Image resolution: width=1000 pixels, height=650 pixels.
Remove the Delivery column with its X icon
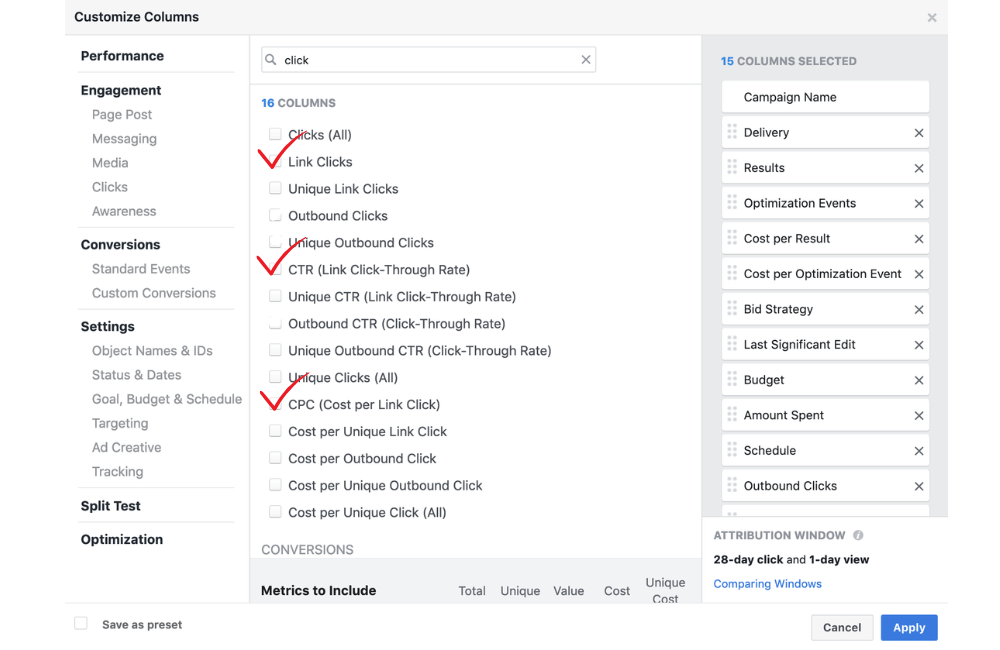point(919,131)
